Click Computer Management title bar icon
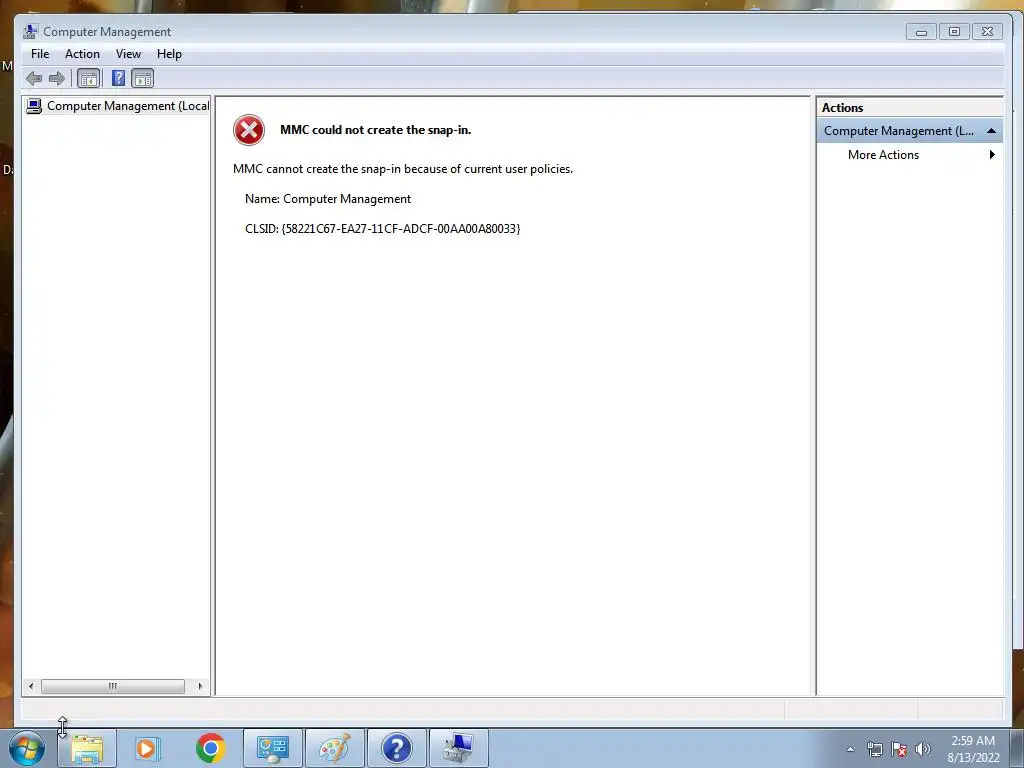This screenshot has width=1024, height=768. 30,31
